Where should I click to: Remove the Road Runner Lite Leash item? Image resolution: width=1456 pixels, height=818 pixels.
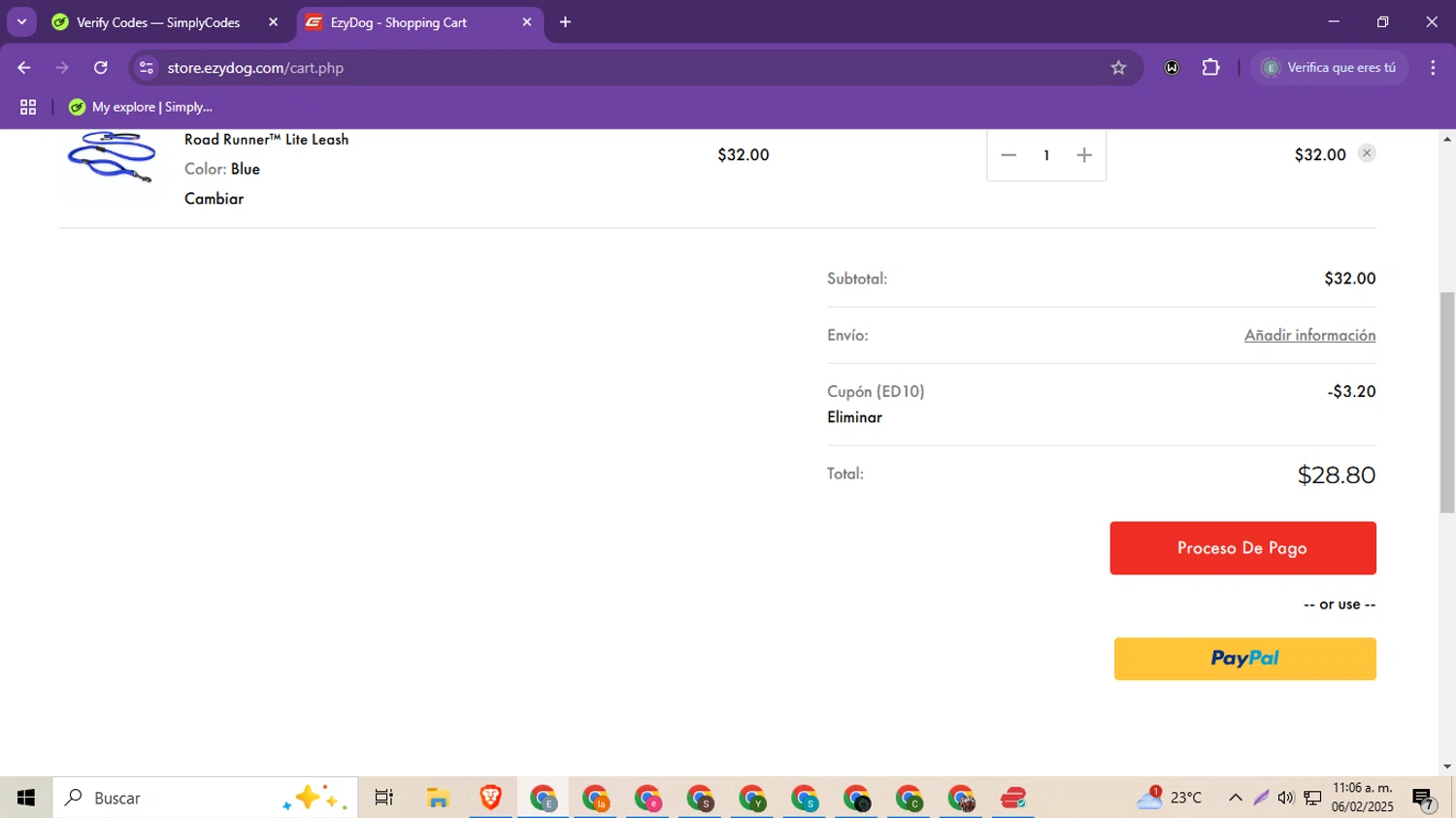(1367, 153)
